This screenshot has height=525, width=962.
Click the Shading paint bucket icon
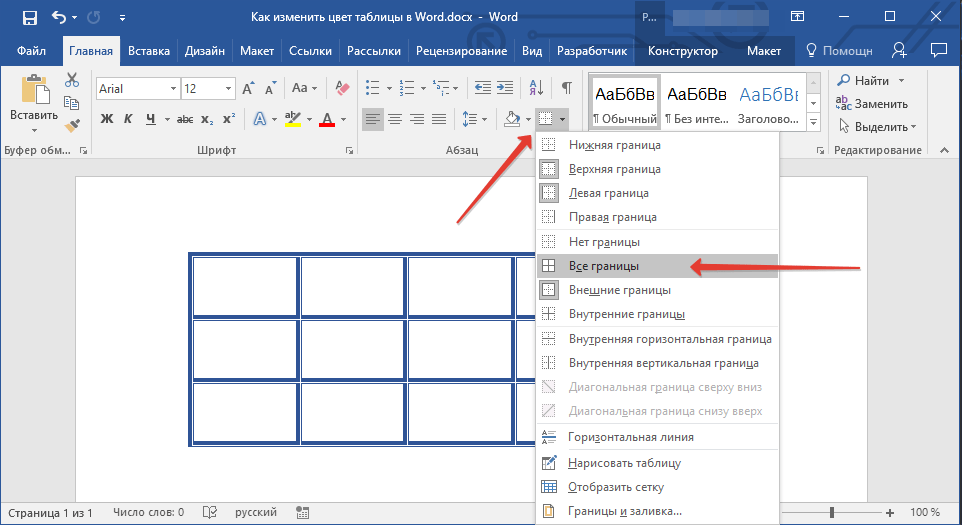[513, 120]
